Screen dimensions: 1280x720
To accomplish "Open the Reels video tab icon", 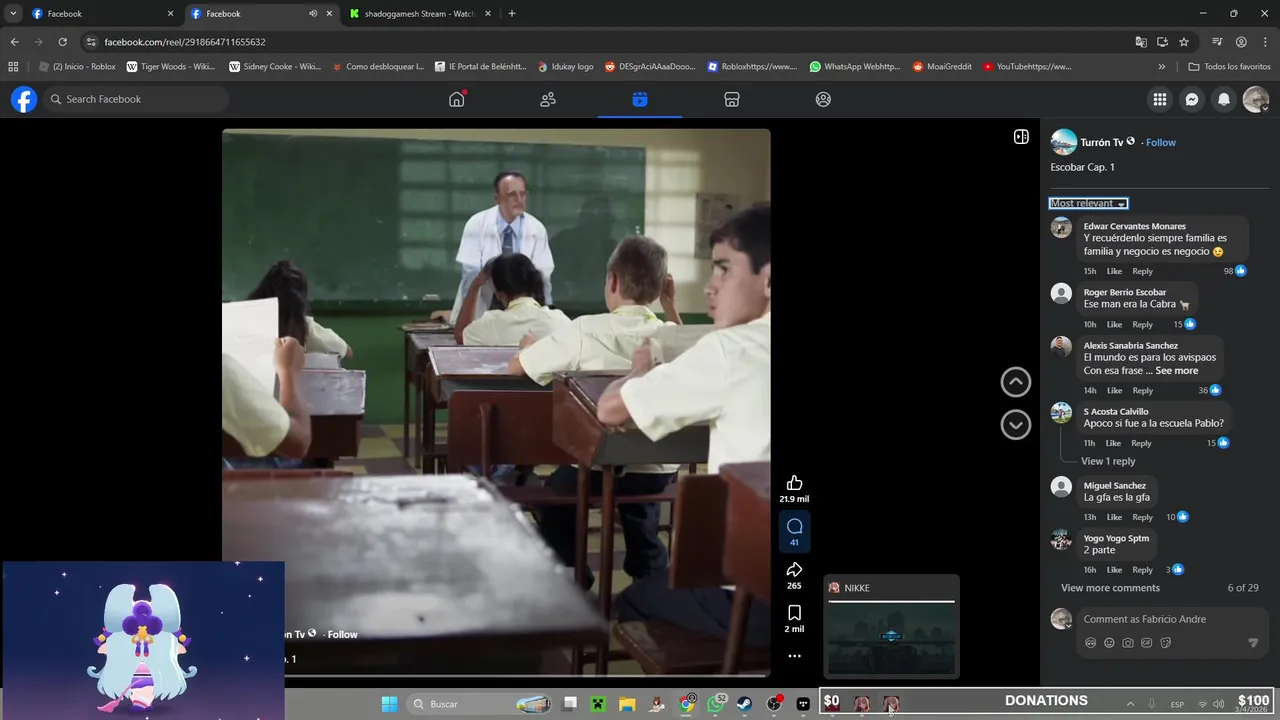I will (x=640, y=99).
